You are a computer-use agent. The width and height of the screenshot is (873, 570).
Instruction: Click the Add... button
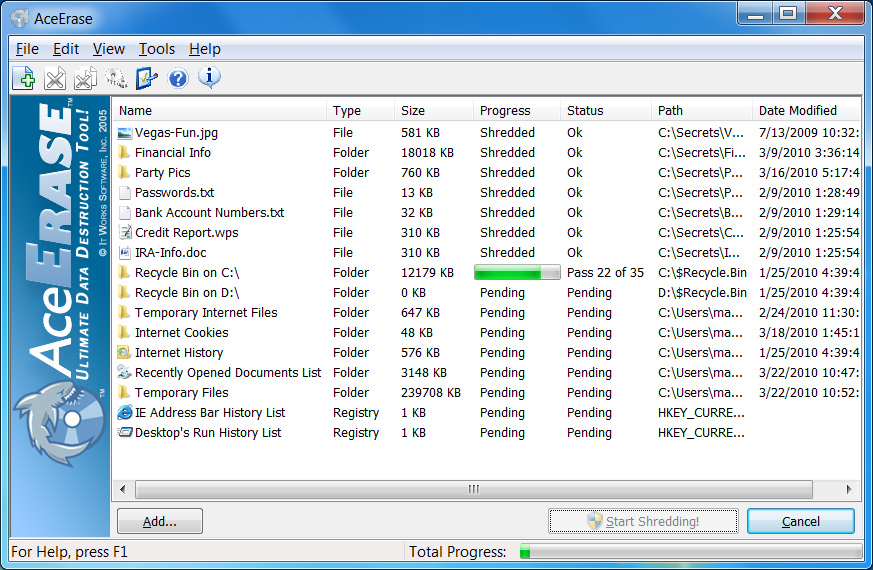[x=160, y=521]
